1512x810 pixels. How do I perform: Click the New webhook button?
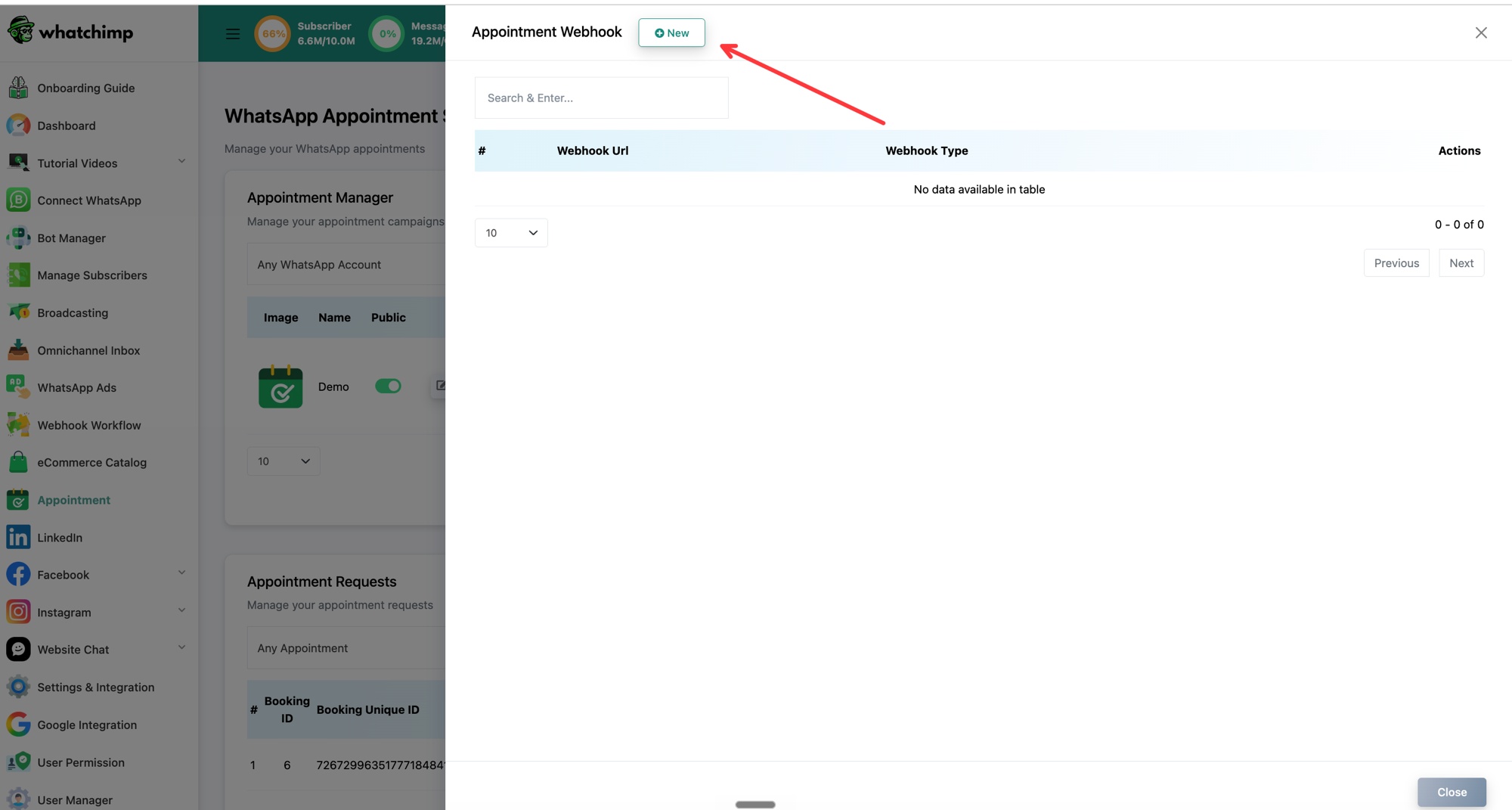click(x=671, y=33)
